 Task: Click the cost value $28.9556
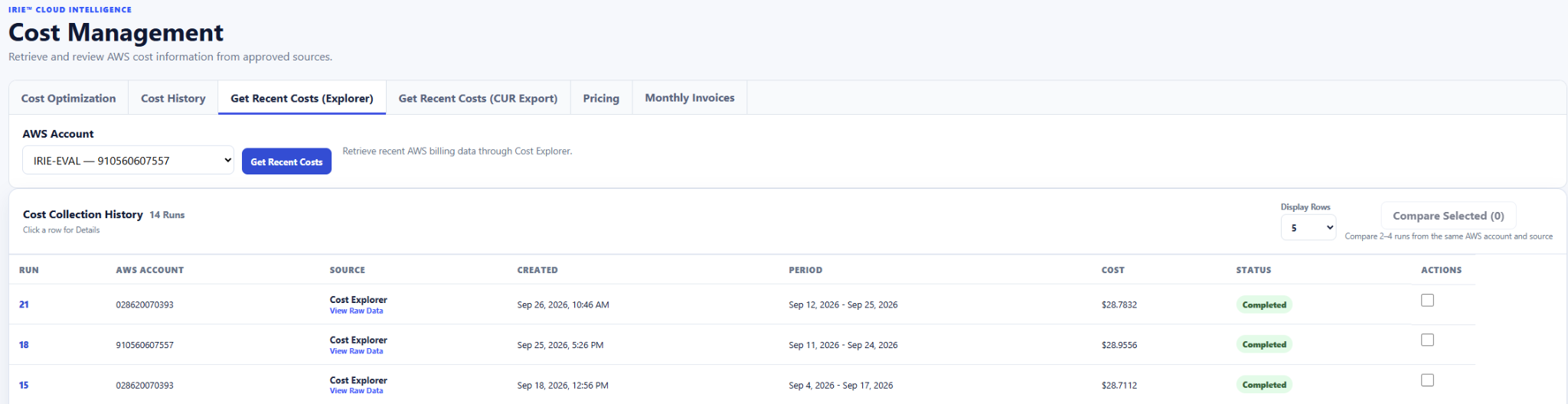pyautogui.click(x=1119, y=345)
